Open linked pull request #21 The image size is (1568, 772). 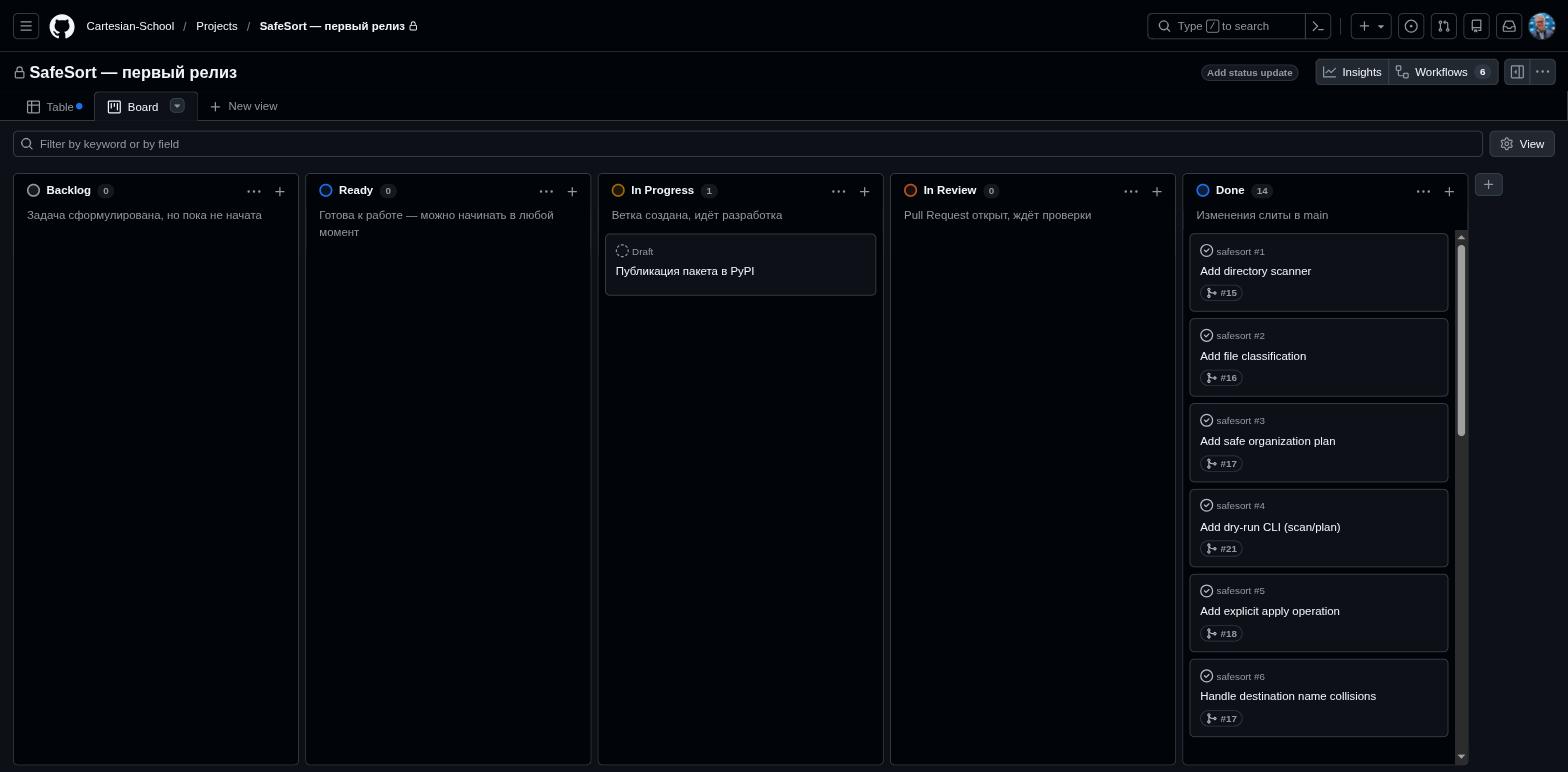(1221, 549)
